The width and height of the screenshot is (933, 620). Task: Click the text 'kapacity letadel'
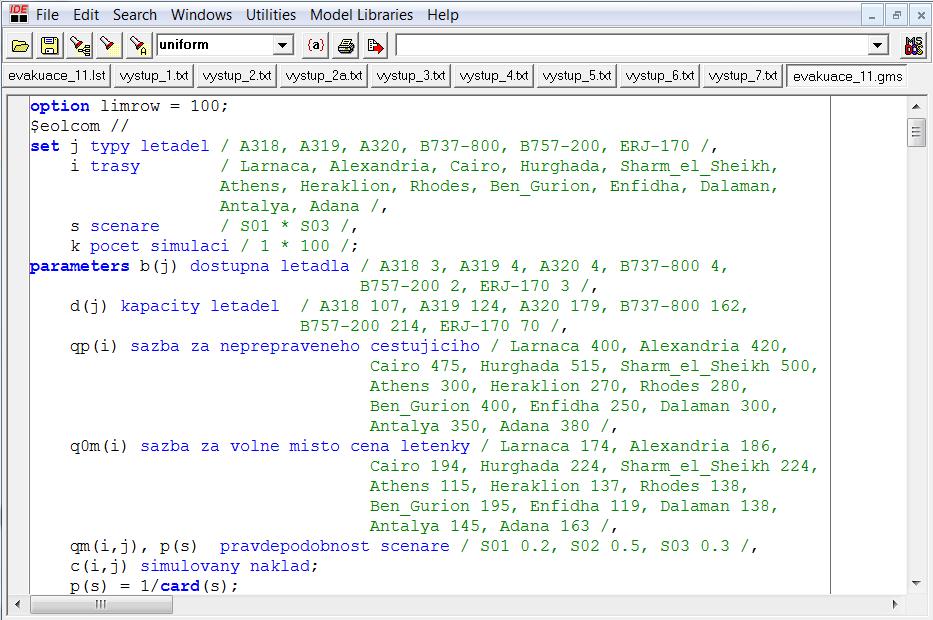pyautogui.click(x=199, y=306)
